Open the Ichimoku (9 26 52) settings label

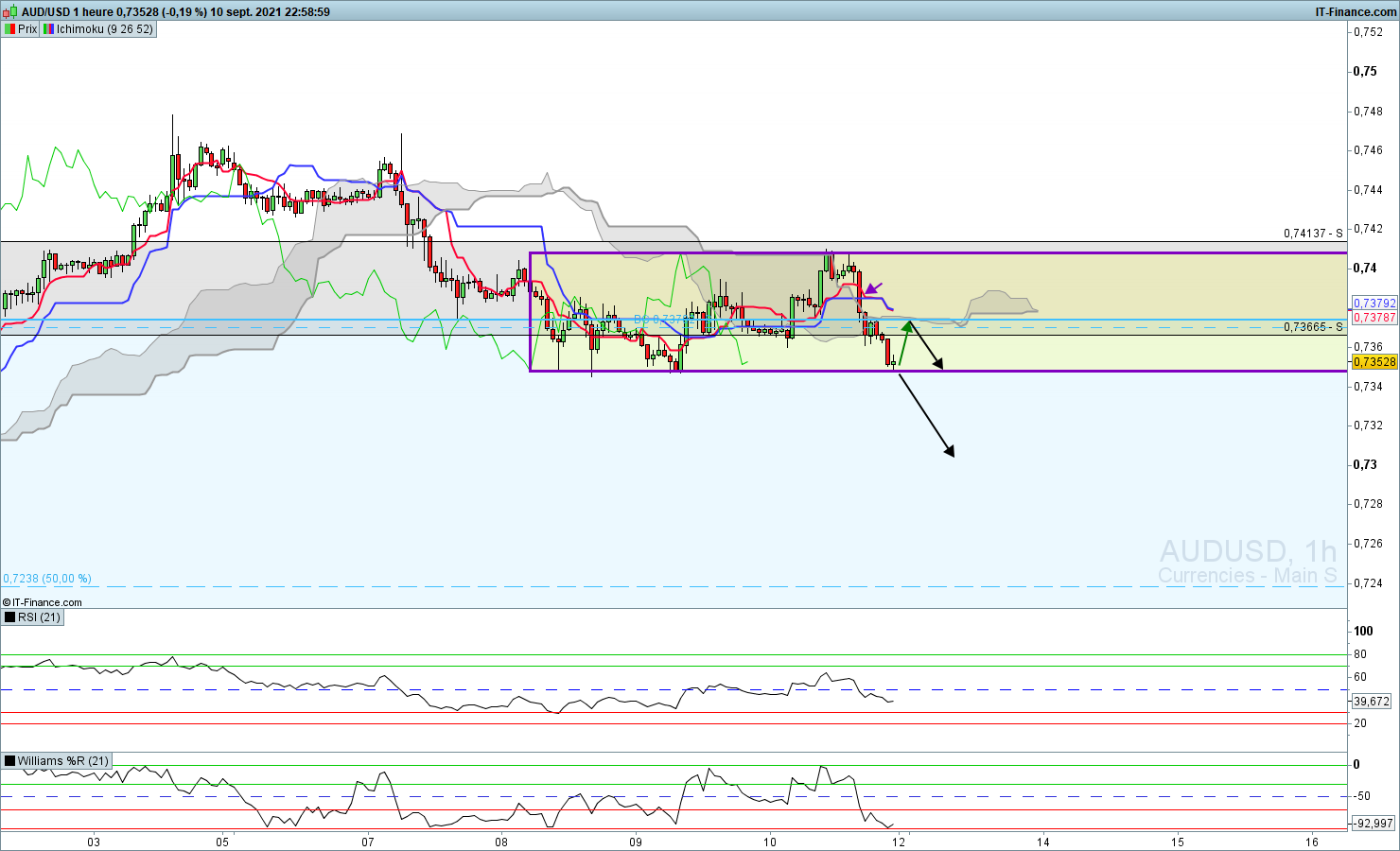click(104, 29)
